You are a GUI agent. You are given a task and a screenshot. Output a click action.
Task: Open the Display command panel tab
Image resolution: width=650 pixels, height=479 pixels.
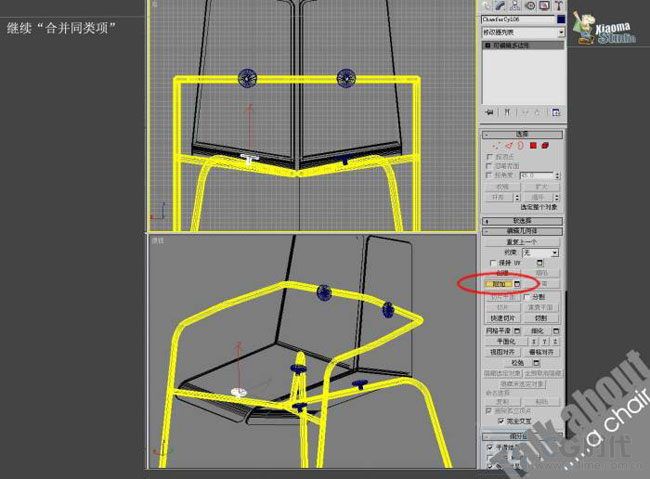pos(544,5)
